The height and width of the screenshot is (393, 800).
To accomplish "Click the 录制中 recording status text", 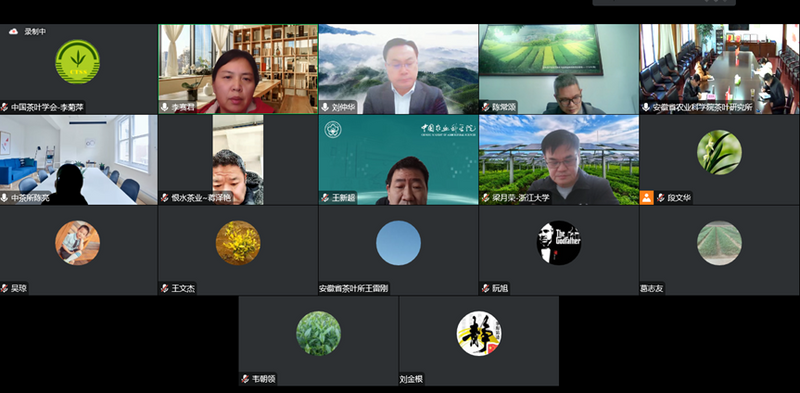I will pos(35,32).
